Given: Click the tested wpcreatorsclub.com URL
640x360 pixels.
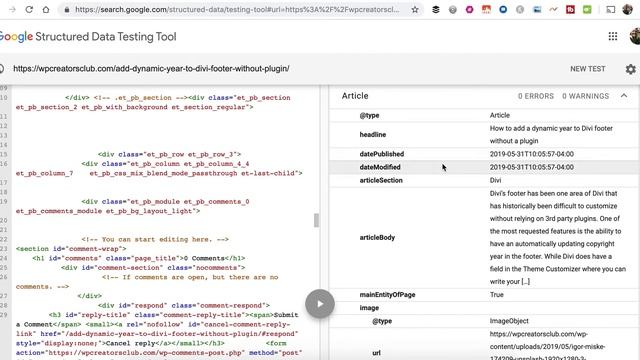Looking at the screenshot, I should [151, 69].
